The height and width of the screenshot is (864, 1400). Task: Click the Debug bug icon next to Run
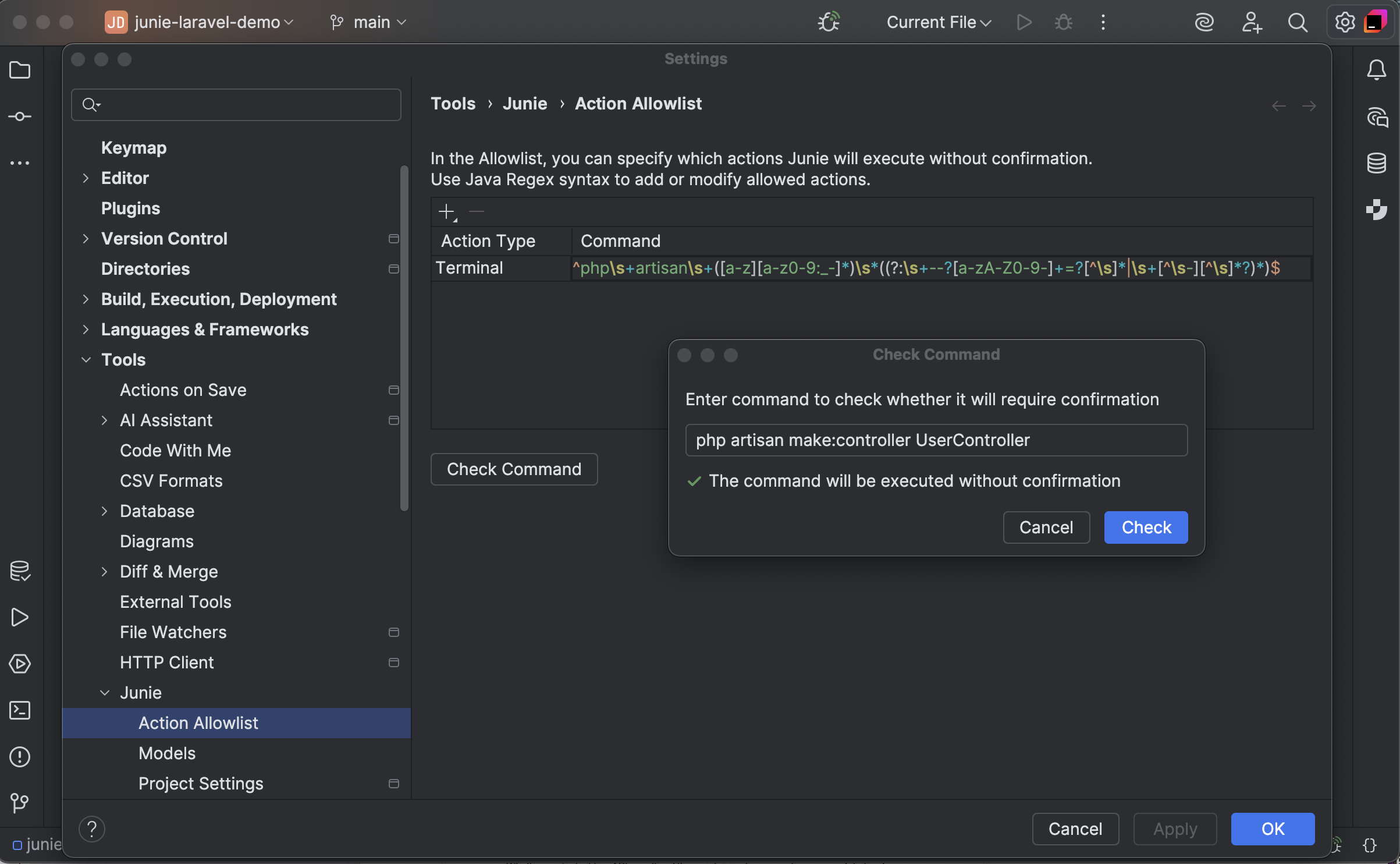(x=1064, y=22)
